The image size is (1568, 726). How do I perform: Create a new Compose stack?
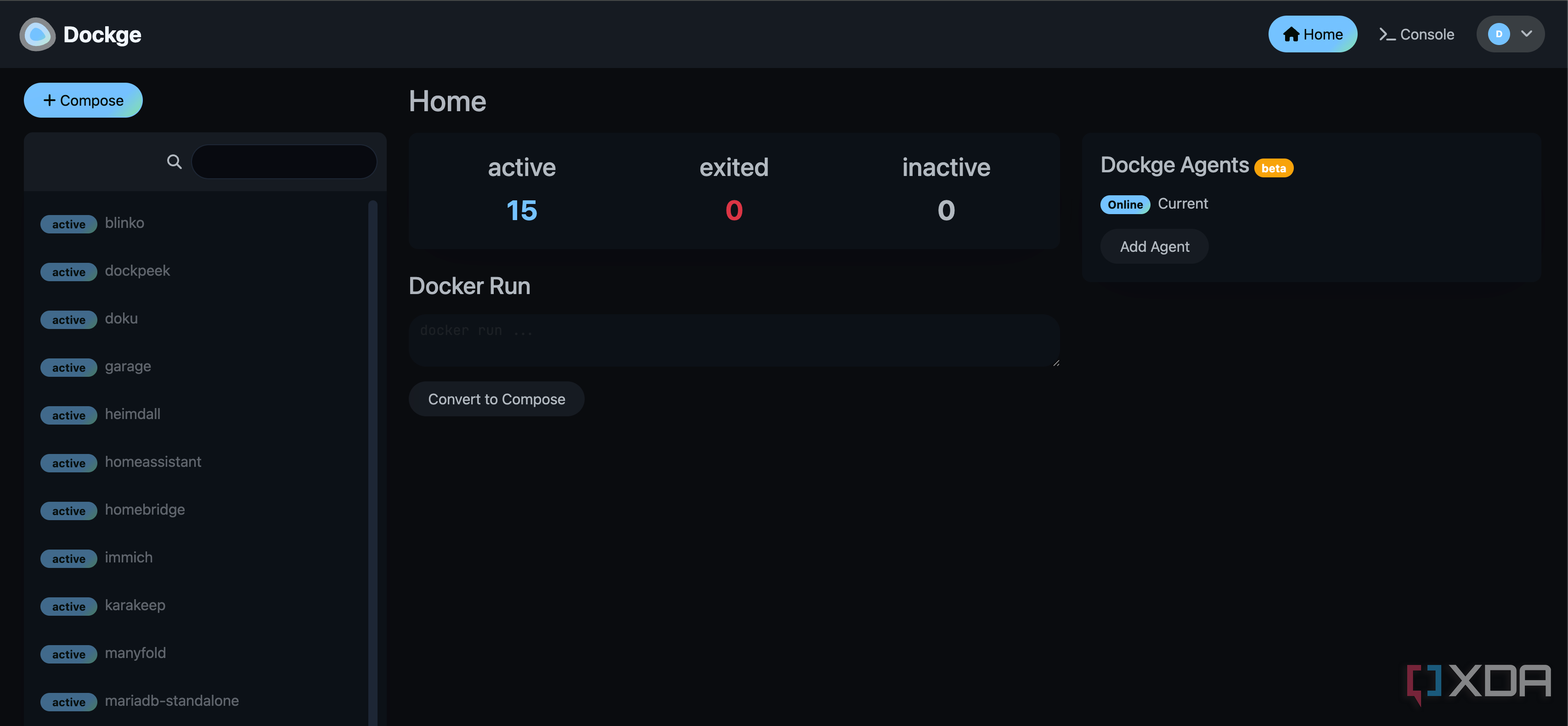click(84, 101)
